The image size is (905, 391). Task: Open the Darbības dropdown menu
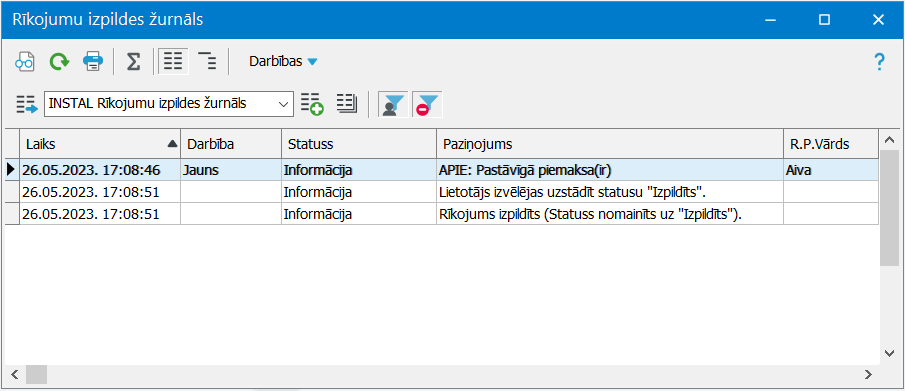coord(283,61)
